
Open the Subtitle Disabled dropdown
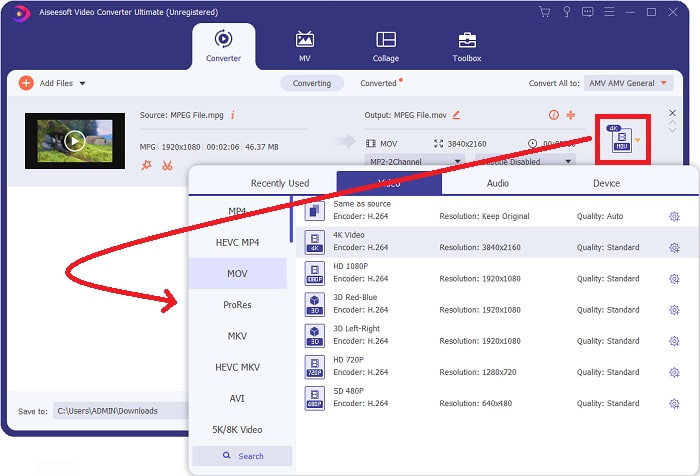pos(525,161)
